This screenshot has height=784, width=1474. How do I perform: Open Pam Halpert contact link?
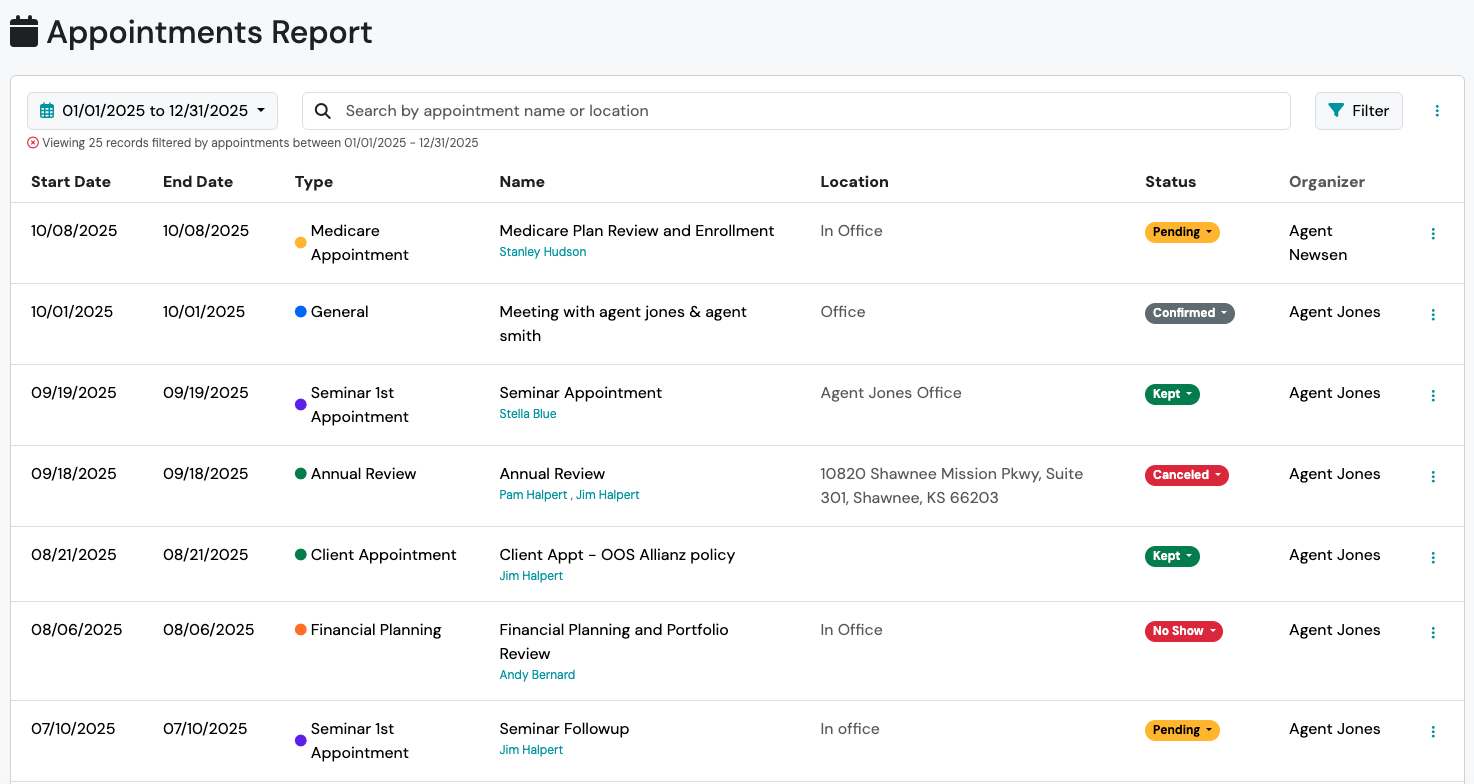(x=533, y=495)
